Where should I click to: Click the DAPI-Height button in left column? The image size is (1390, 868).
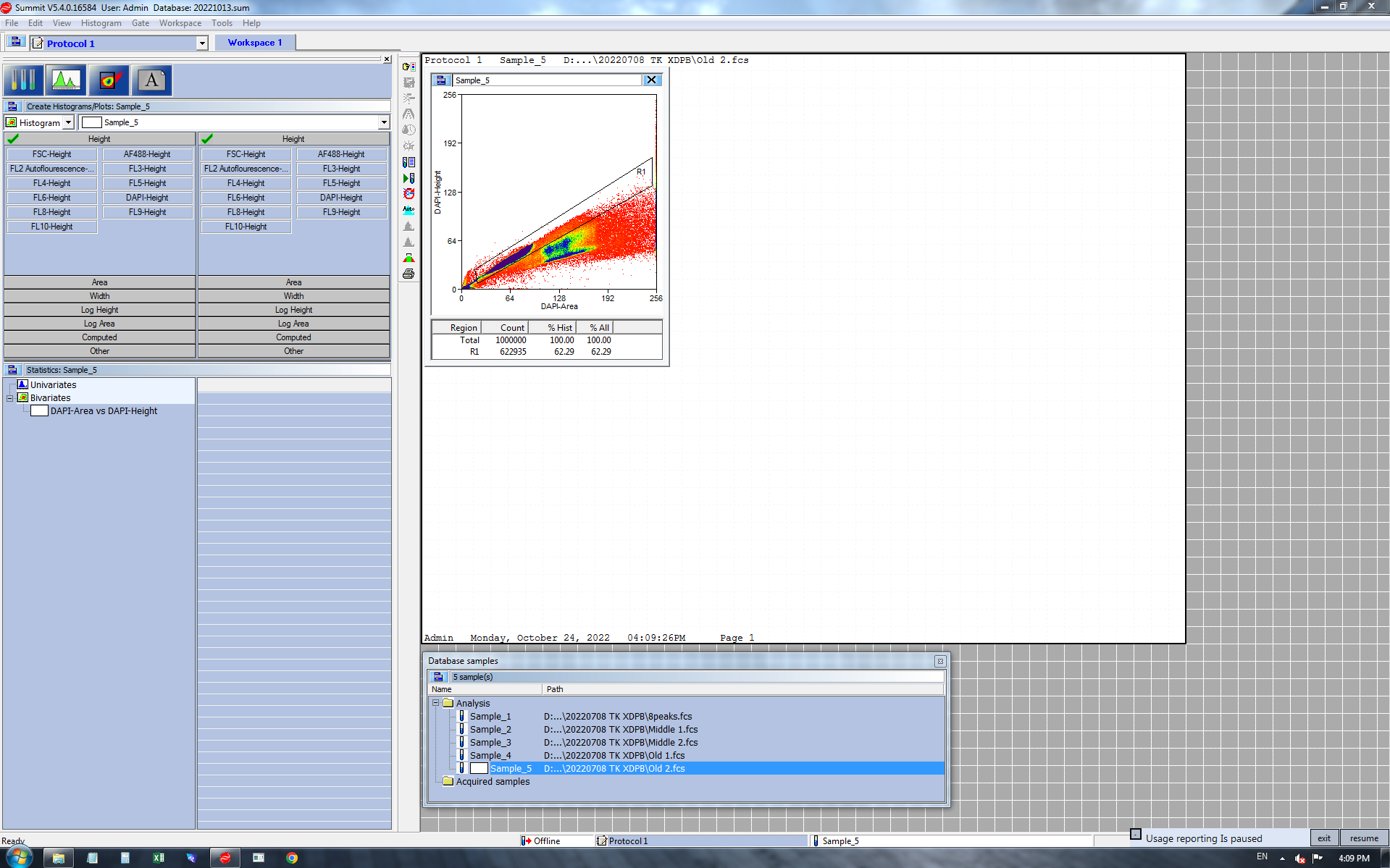[x=147, y=198]
